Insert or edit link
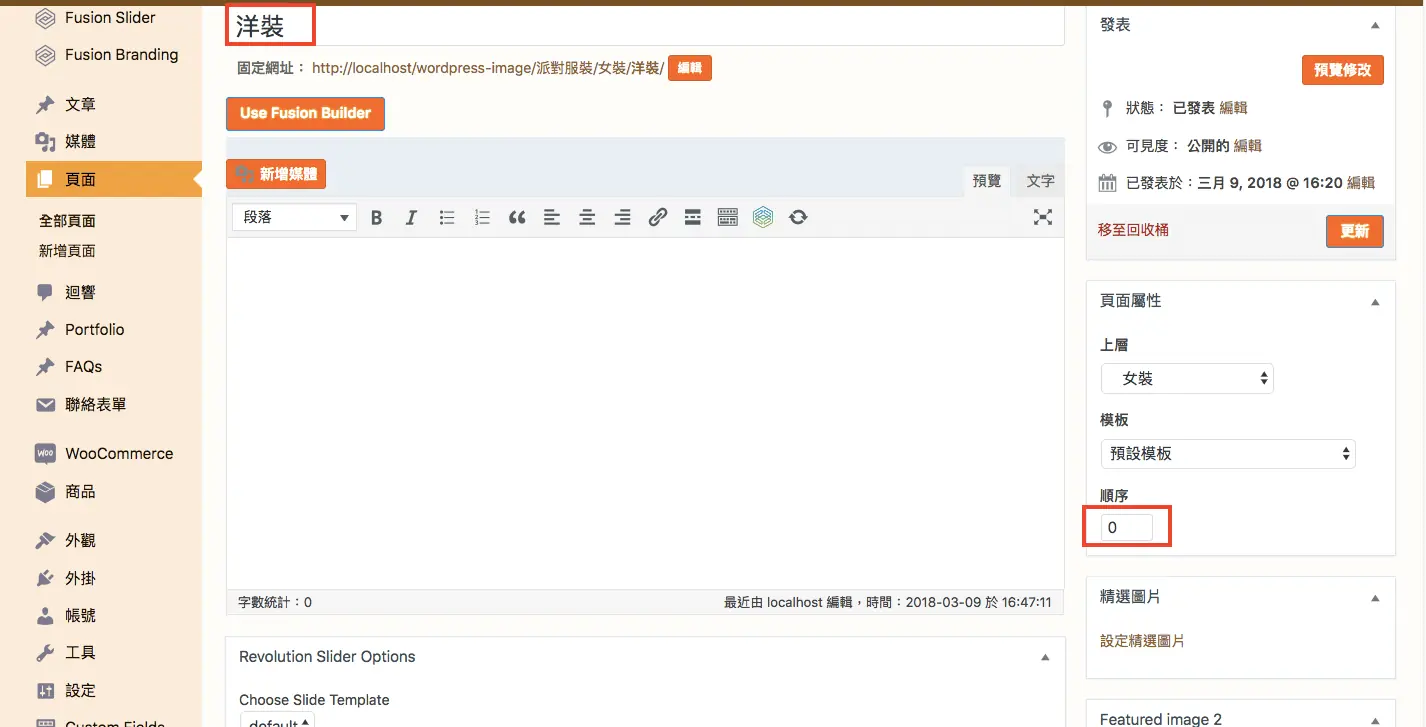Image resolution: width=1426 pixels, height=727 pixels. coord(657,217)
